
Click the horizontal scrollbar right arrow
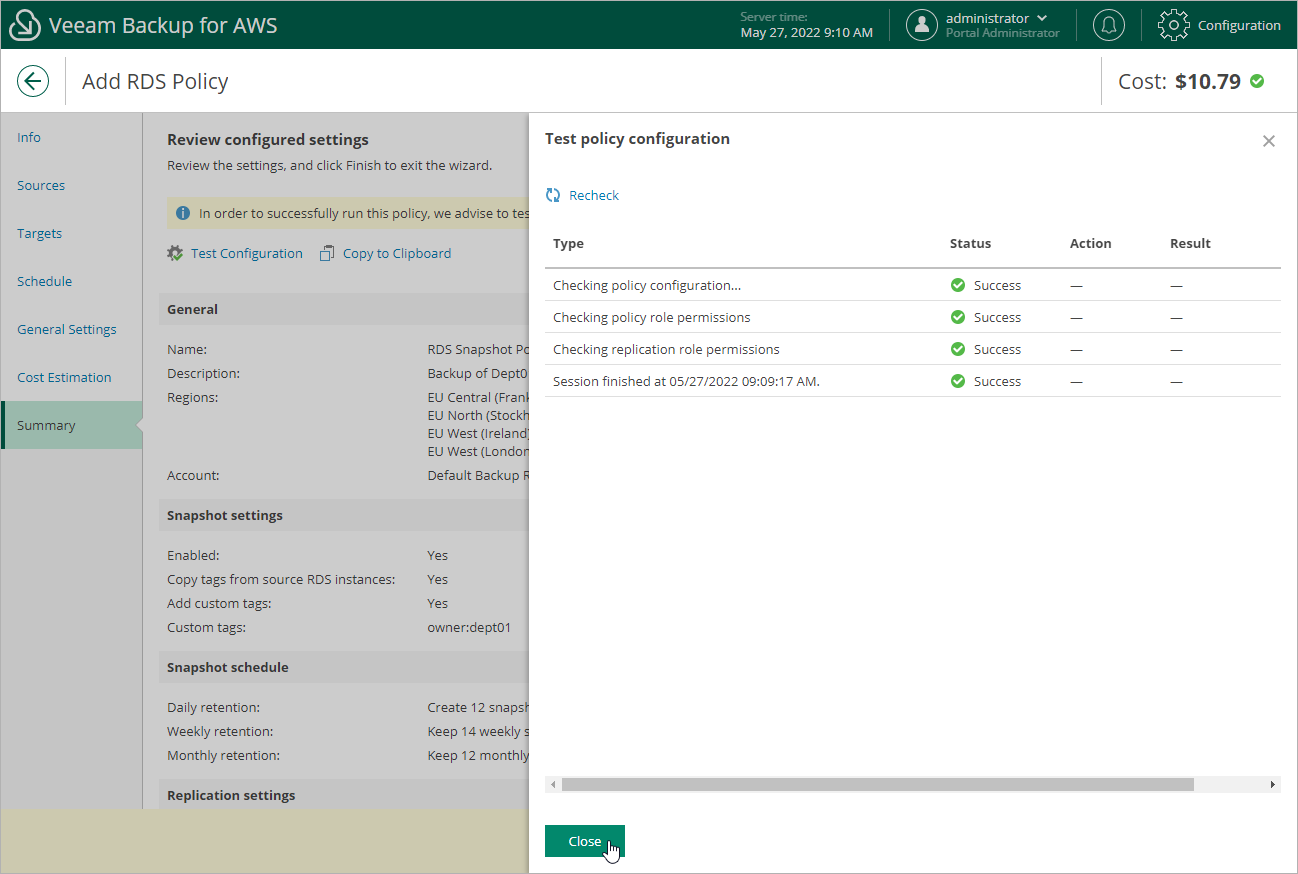pyautogui.click(x=1272, y=784)
